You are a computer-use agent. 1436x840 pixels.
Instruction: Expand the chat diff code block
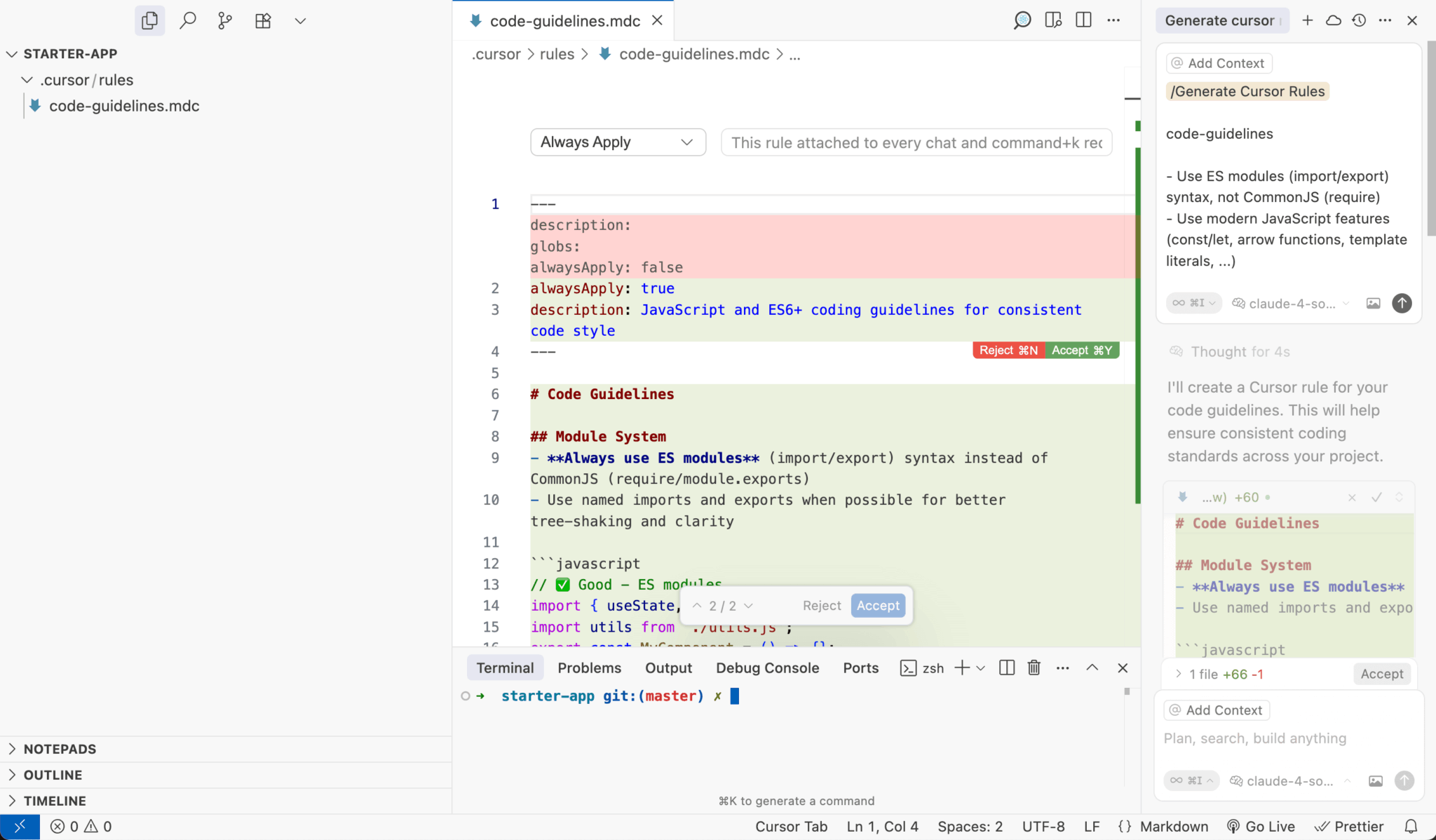click(x=1399, y=497)
